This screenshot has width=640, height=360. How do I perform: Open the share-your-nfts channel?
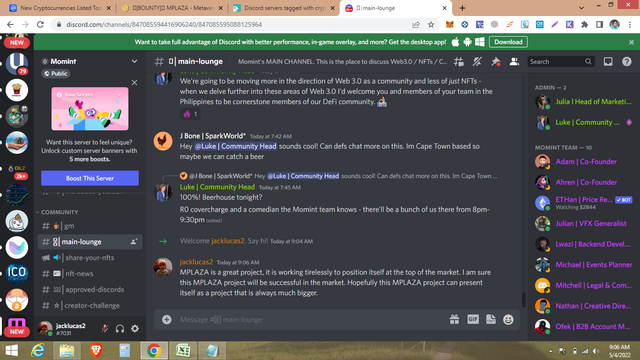tap(90, 258)
